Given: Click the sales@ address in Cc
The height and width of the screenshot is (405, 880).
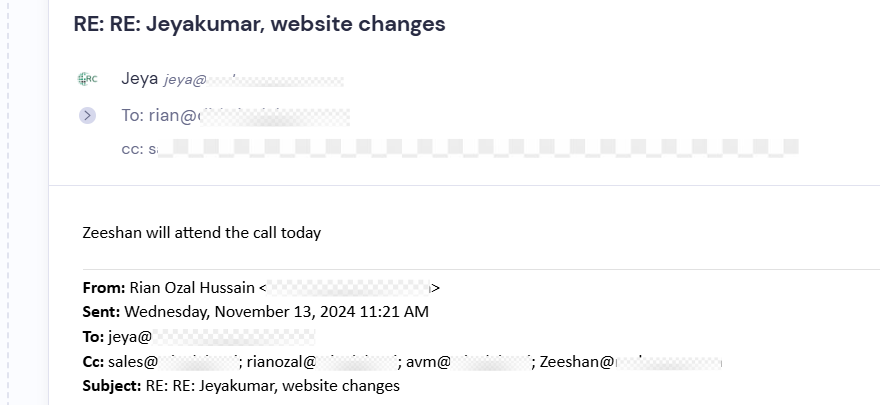Looking at the screenshot, I should pyautogui.click(x=175, y=362).
